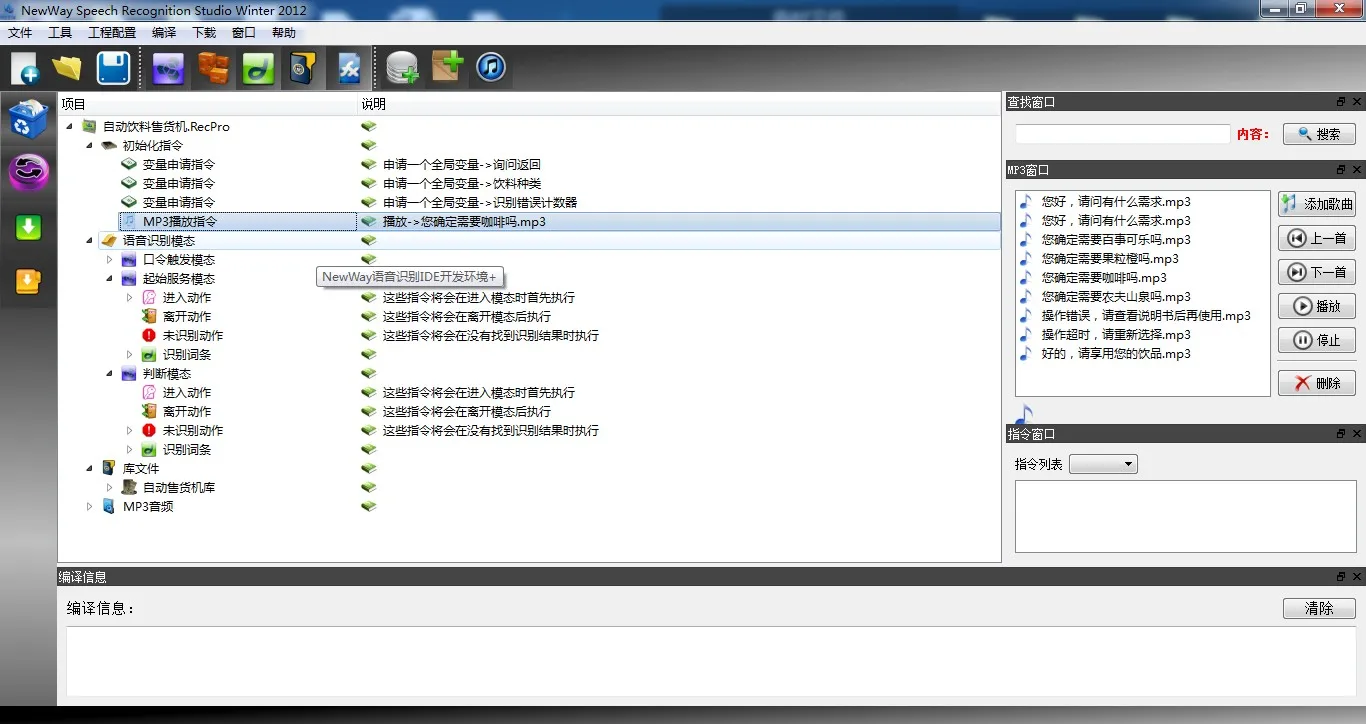Open the 指令列表 dropdown
Image resolution: width=1366 pixels, height=724 pixels.
pyautogui.click(x=1103, y=464)
